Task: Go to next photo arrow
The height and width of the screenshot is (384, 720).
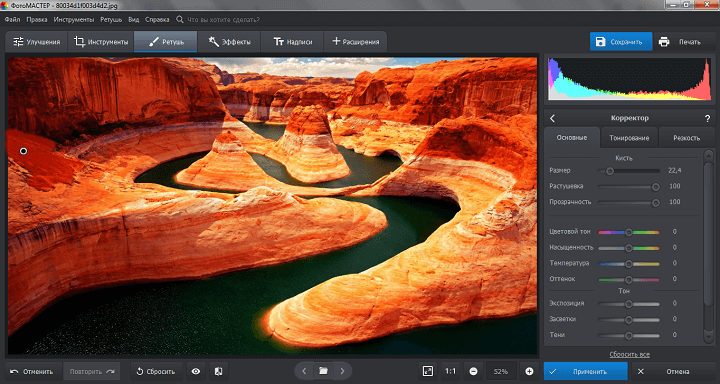Action: coord(342,371)
